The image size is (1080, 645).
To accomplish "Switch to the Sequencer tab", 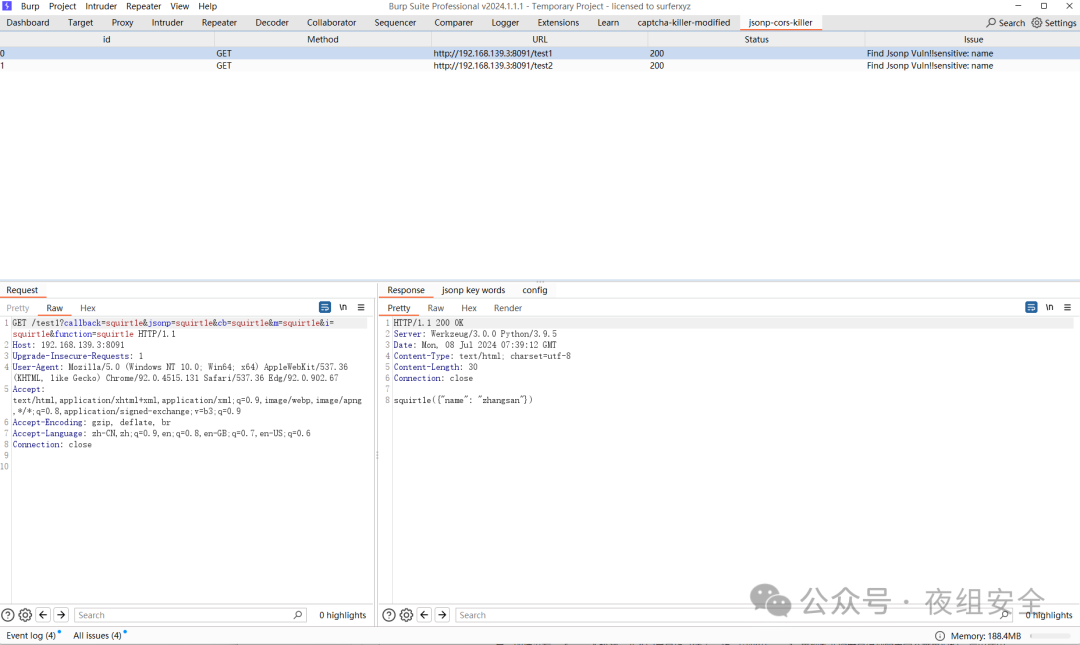I will pos(395,23).
